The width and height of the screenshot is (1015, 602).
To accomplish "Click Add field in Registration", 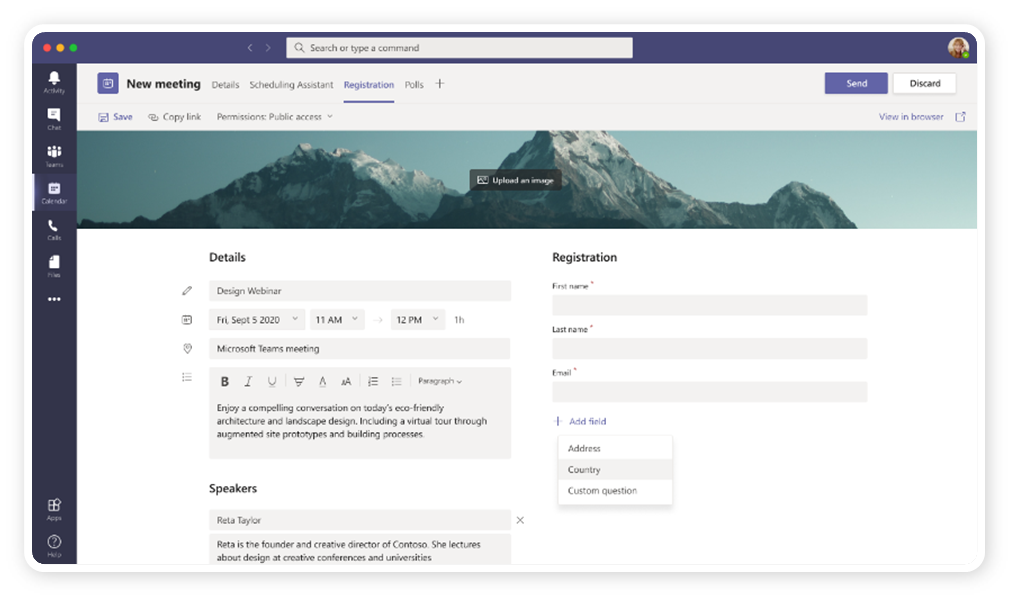I will (x=581, y=421).
